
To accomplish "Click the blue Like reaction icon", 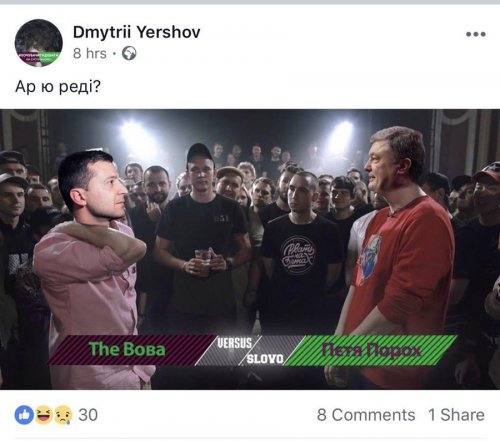I will pyautogui.click(x=24, y=415).
